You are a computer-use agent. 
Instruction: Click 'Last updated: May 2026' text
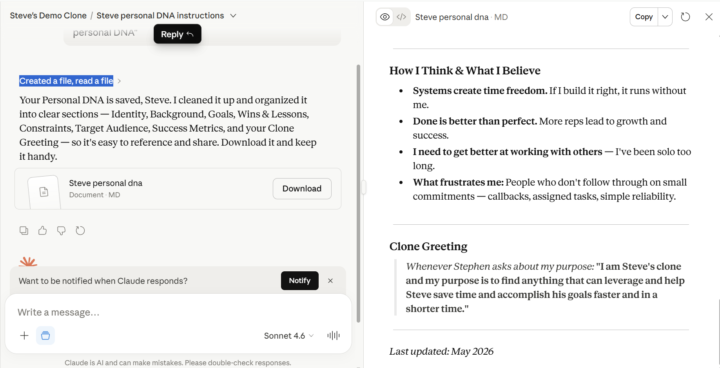441,351
